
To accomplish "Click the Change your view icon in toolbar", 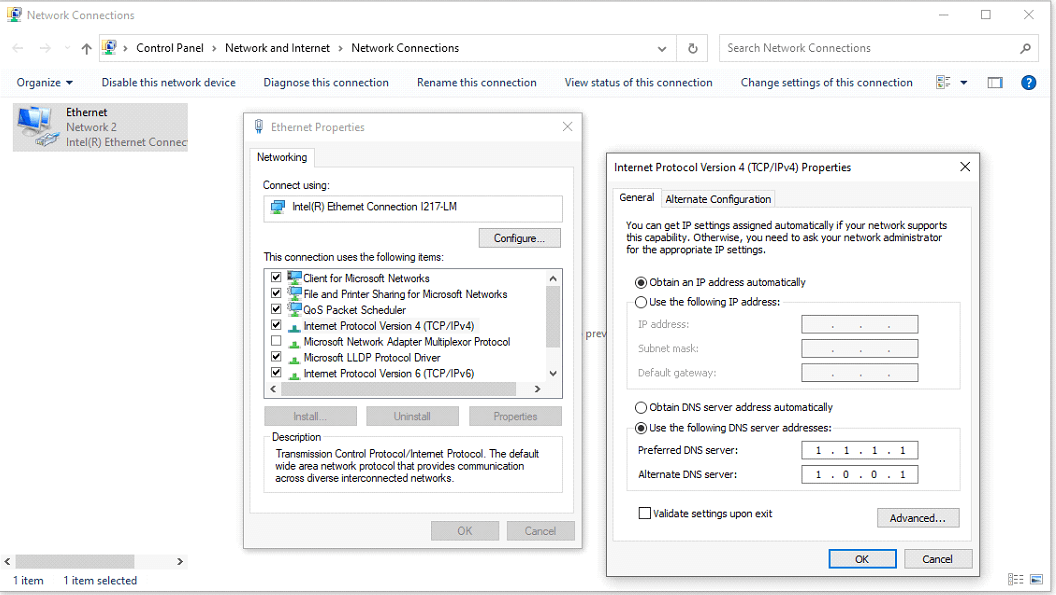I will click(943, 82).
